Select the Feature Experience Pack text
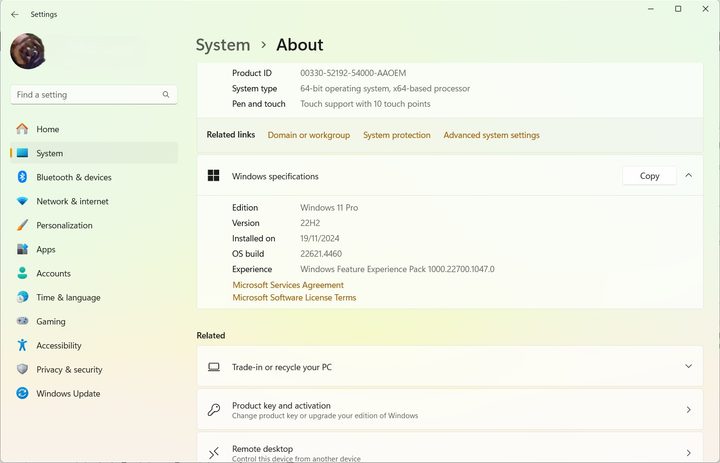Image resolution: width=720 pixels, height=463 pixels. (397, 269)
